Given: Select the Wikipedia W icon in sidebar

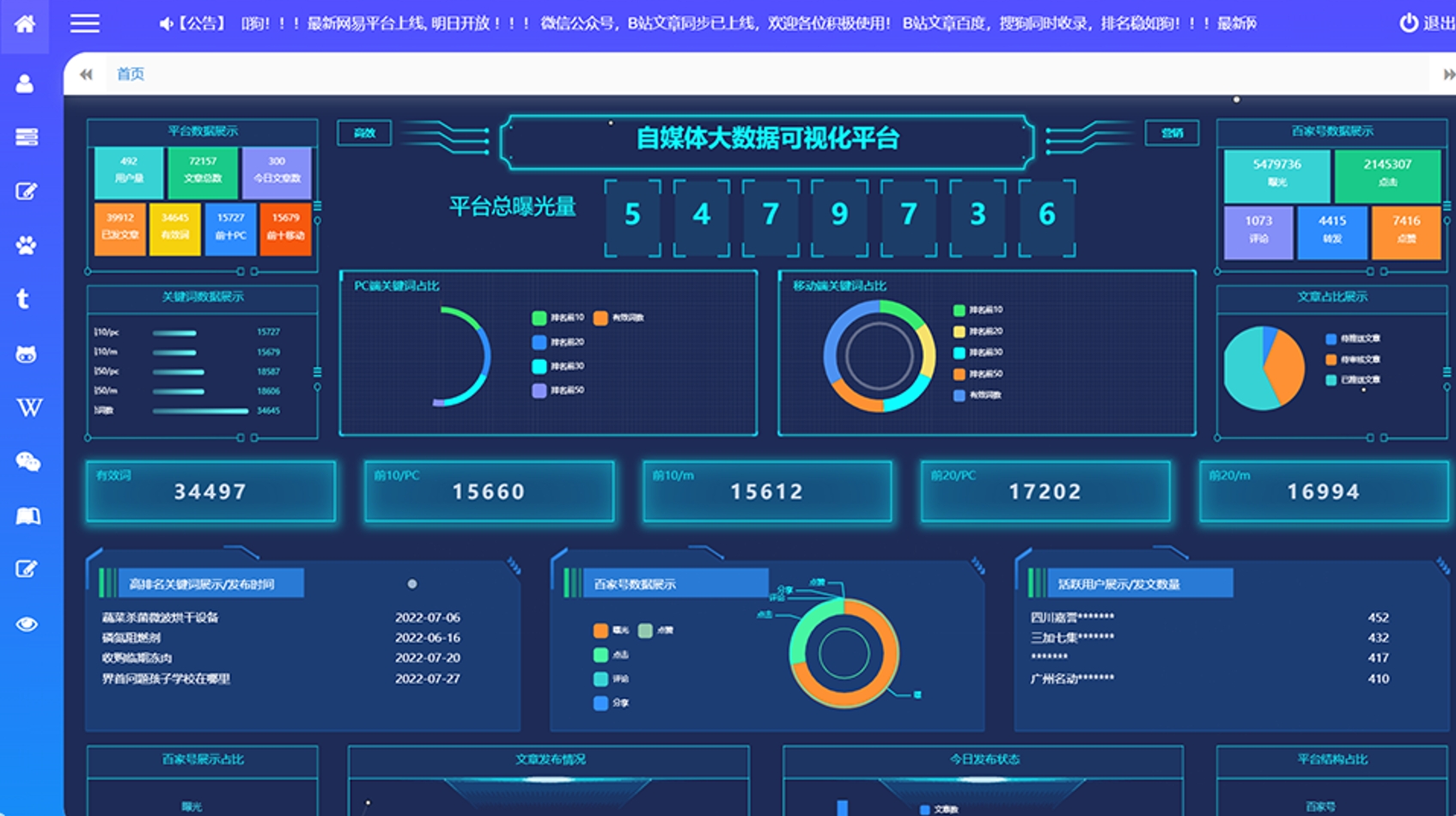Looking at the screenshot, I should pyautogui.click(x=28, y=407).
